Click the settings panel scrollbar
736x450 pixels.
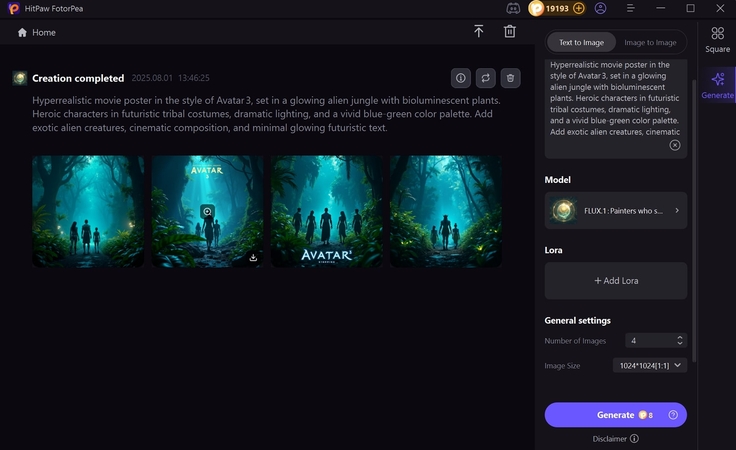(694, 221)
